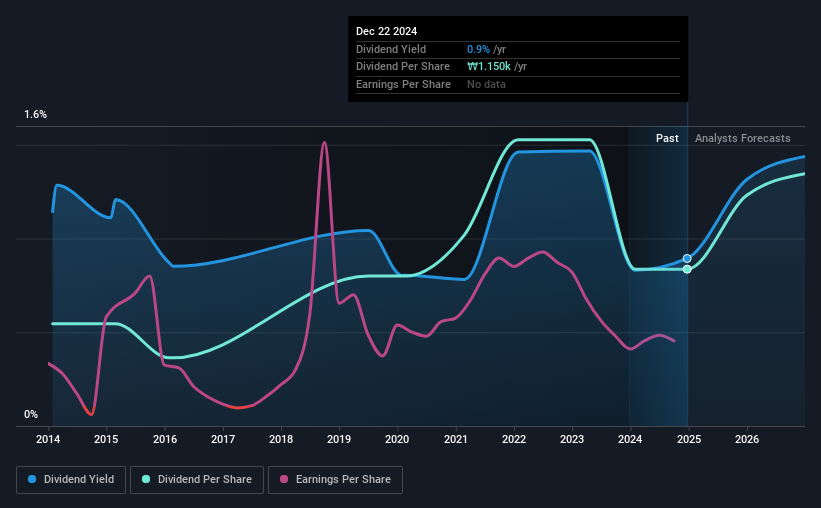Click the 0.9% dividend yield value in tooltip
Viewport: 821px width, 508px height.
click(x=478, y=49)
